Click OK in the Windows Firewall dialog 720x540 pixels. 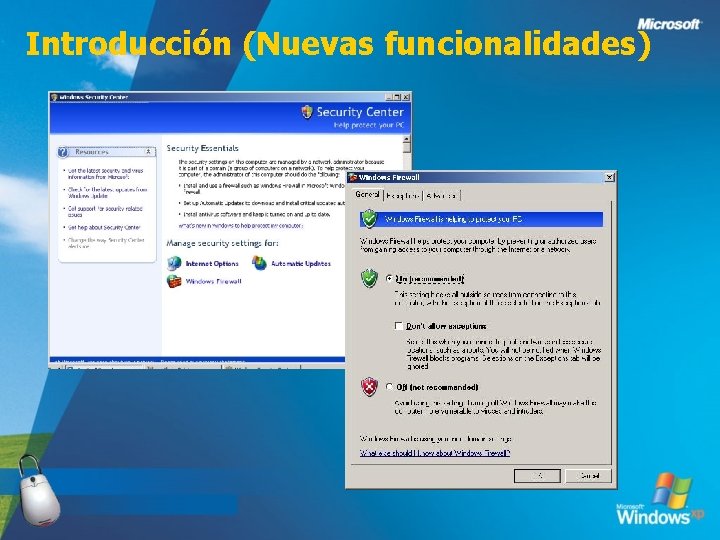[537, 476]
